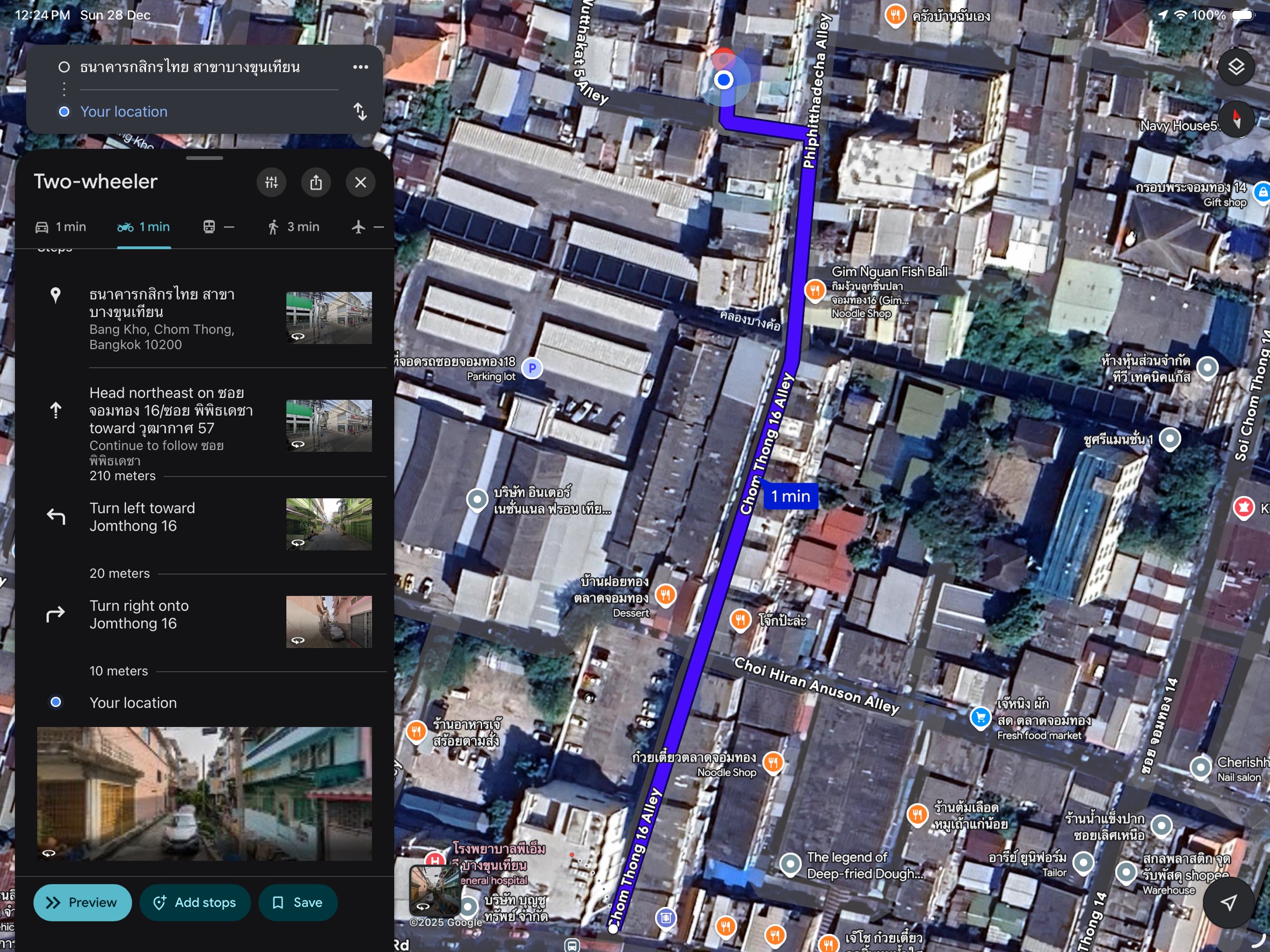Screen dimensions: 1270x952
Task: Recenter map with location arrow button
Action: tap(1228, 903)
